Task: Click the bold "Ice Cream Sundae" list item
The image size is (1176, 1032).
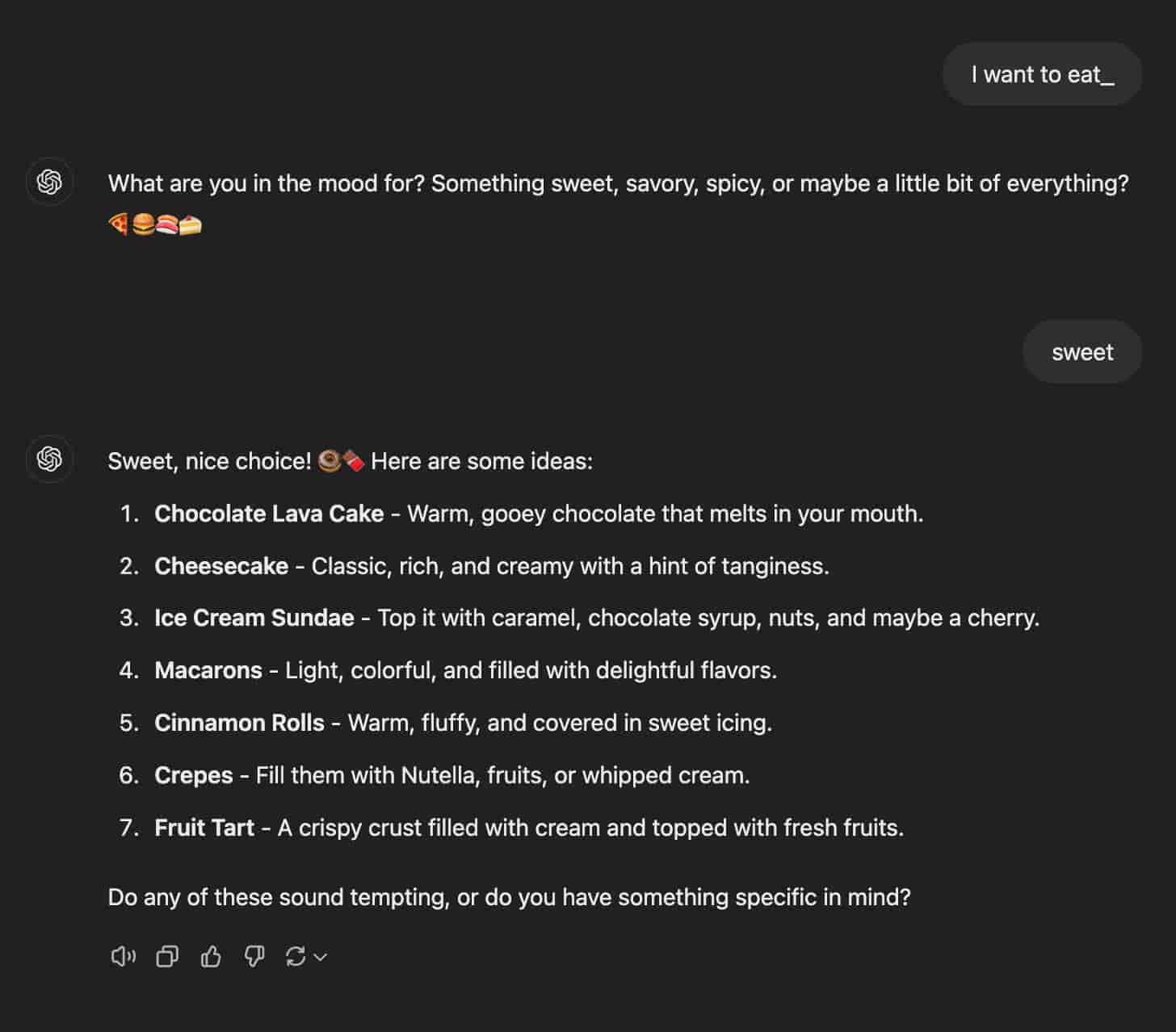Action: point(254,618)
